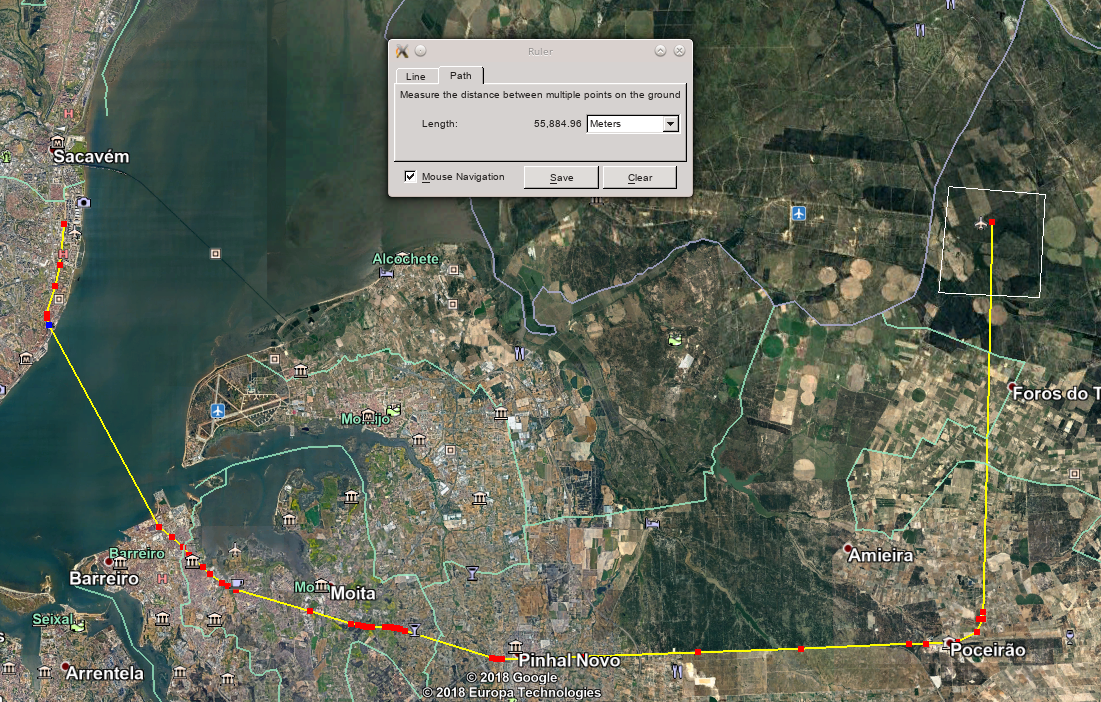Click the Seixal place label
This screenshot has width=1101, height=702.
(x=53, y=619)
